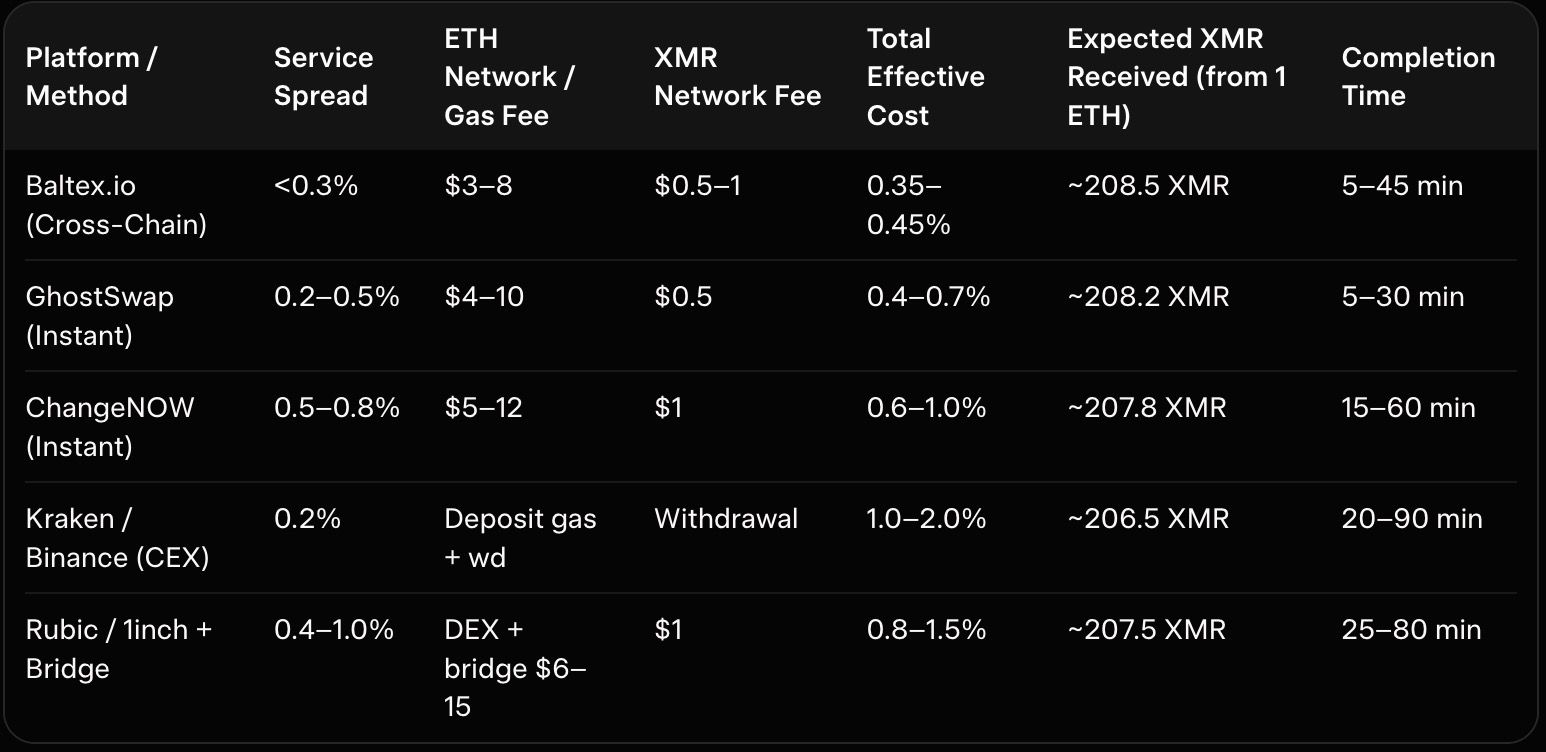Click the <0.3% service spread value
Screen dimensions: 1546x752
(x=316, y=186)
